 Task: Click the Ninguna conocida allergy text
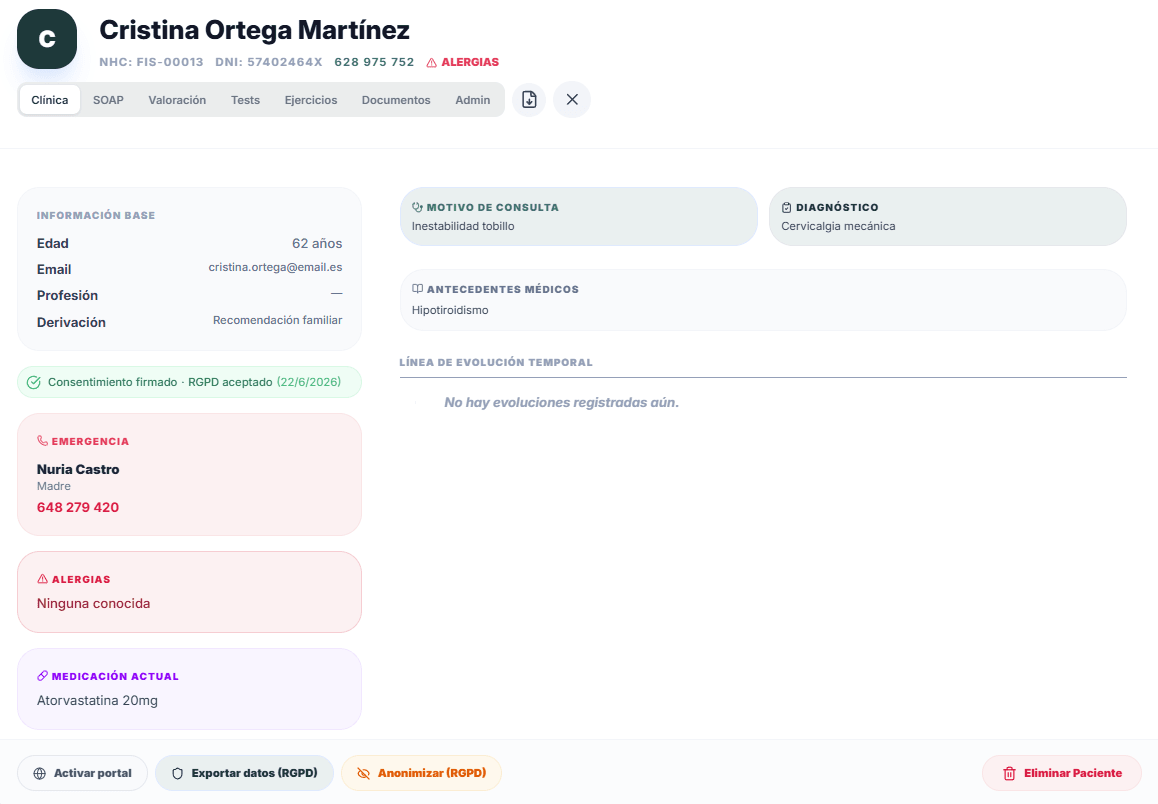point(94,604)
